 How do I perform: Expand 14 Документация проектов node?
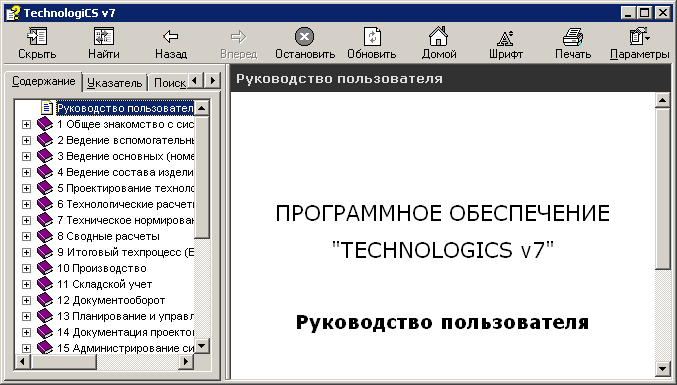[x=26, y=332]
